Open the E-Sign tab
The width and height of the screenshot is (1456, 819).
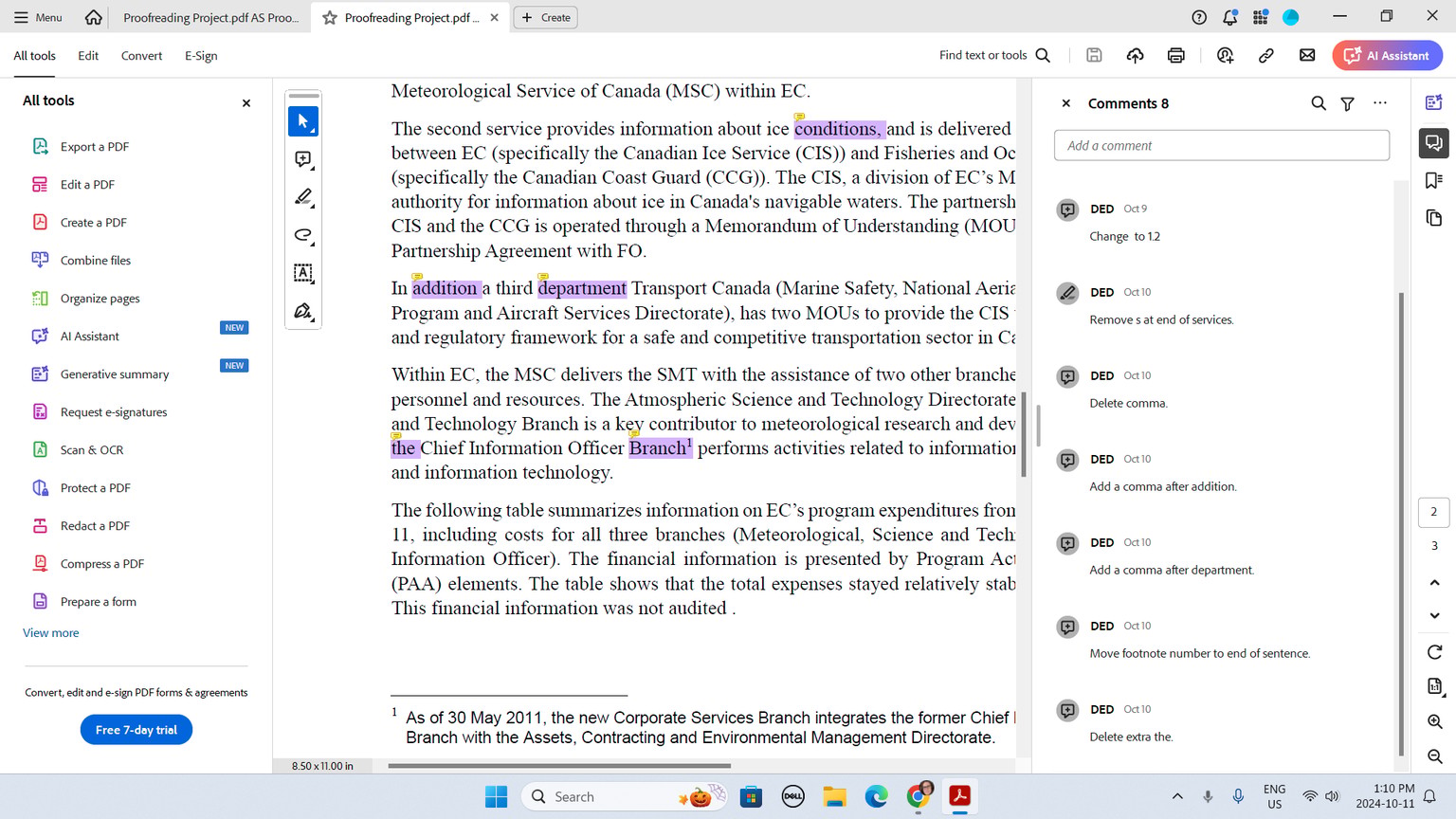click(x=201, y=56)
